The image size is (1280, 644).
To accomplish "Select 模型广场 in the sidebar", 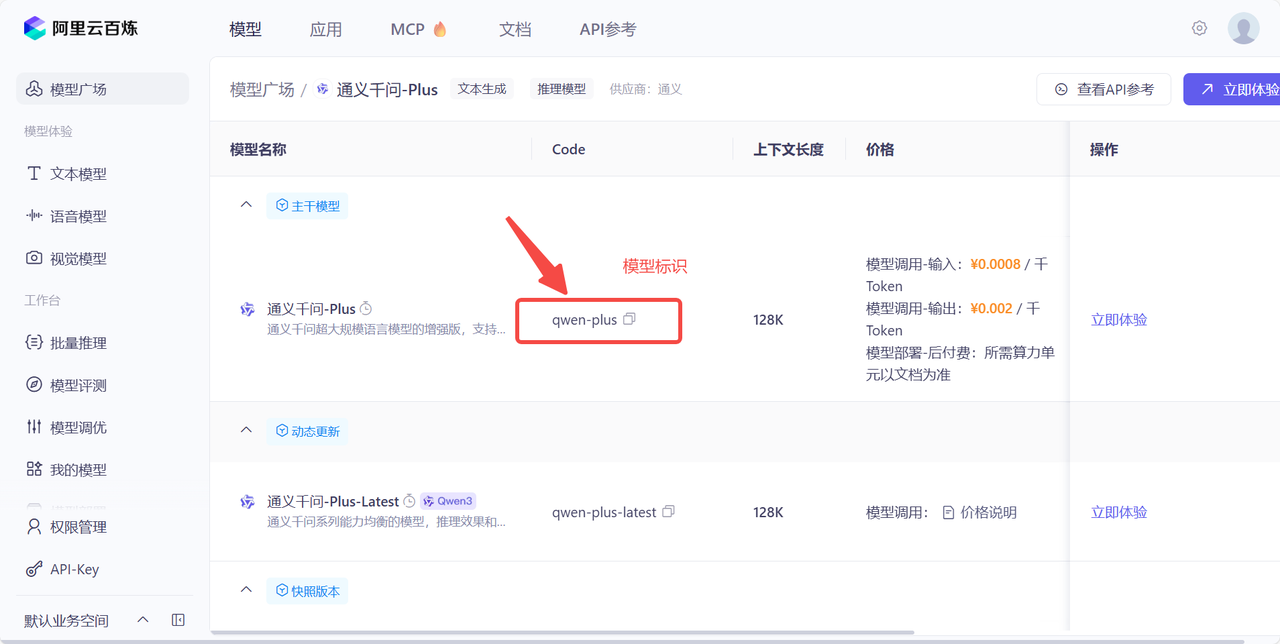I will click(102, 89).
